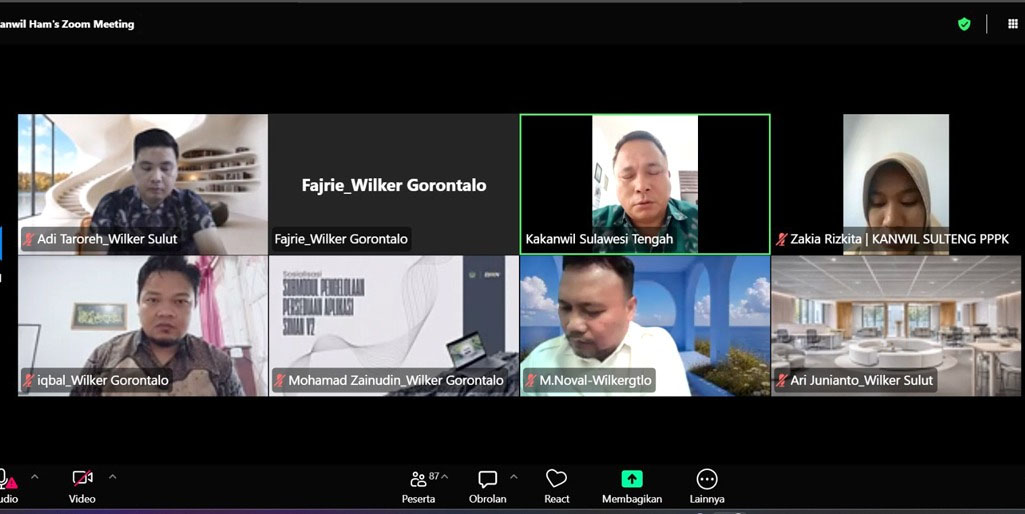
Task: Click the Kakanwil Sulawesi Tengah name label
Action: click(x=599, y=239)
